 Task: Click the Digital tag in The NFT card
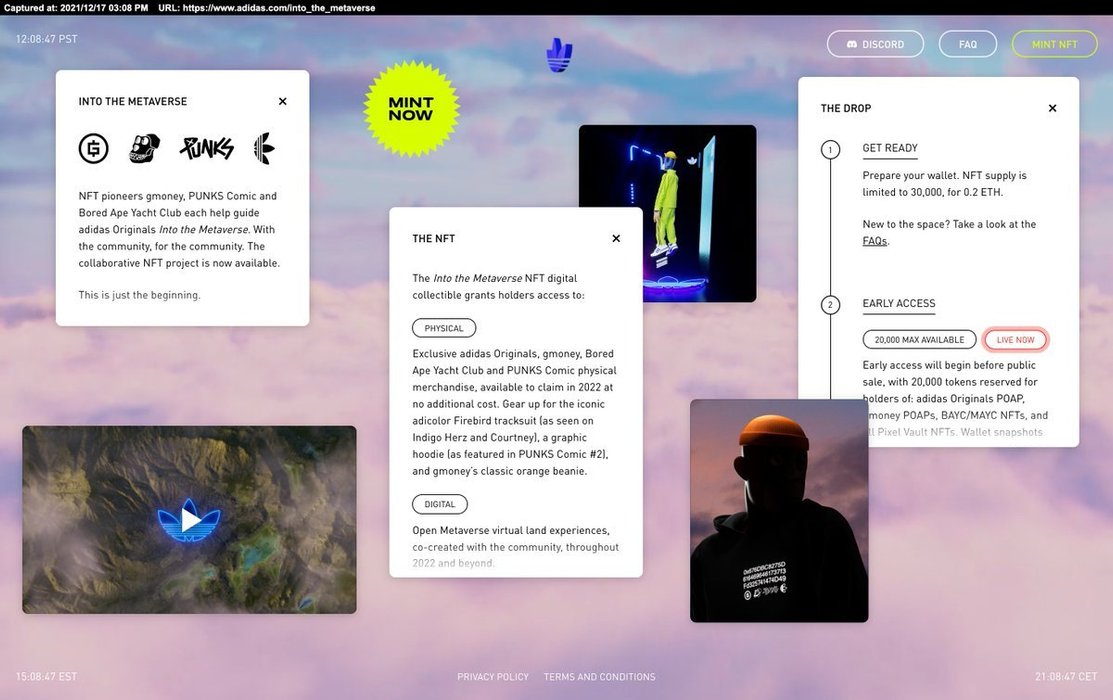click(x=439, y=504)
